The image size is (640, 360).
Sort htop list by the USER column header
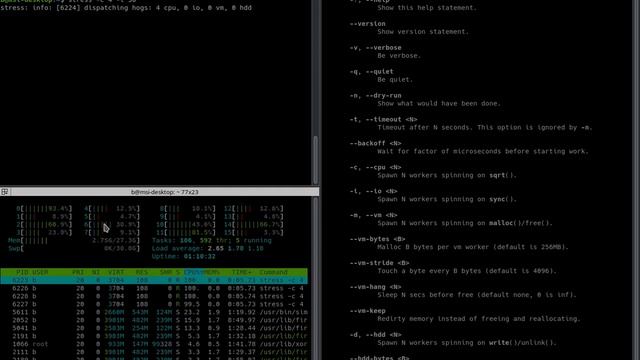(40, 272)
